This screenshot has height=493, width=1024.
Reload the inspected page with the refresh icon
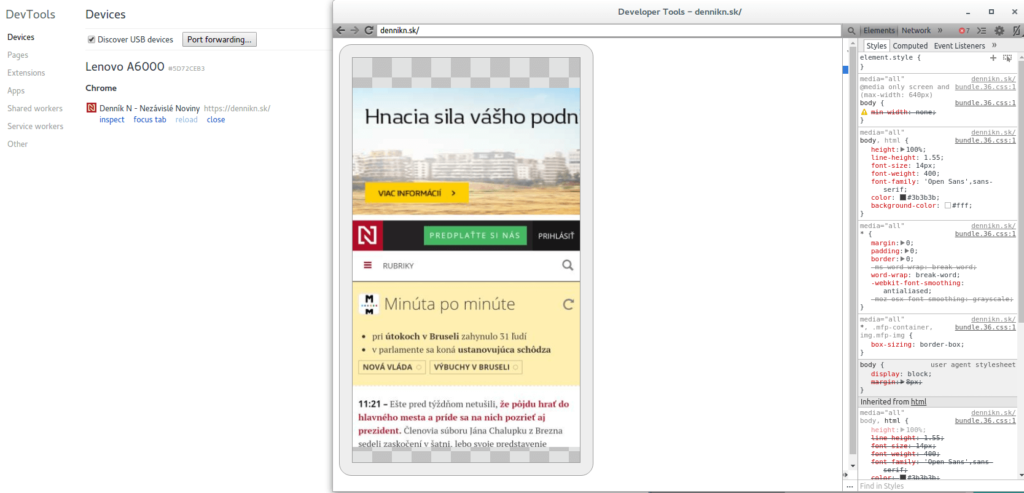[369, 30]
